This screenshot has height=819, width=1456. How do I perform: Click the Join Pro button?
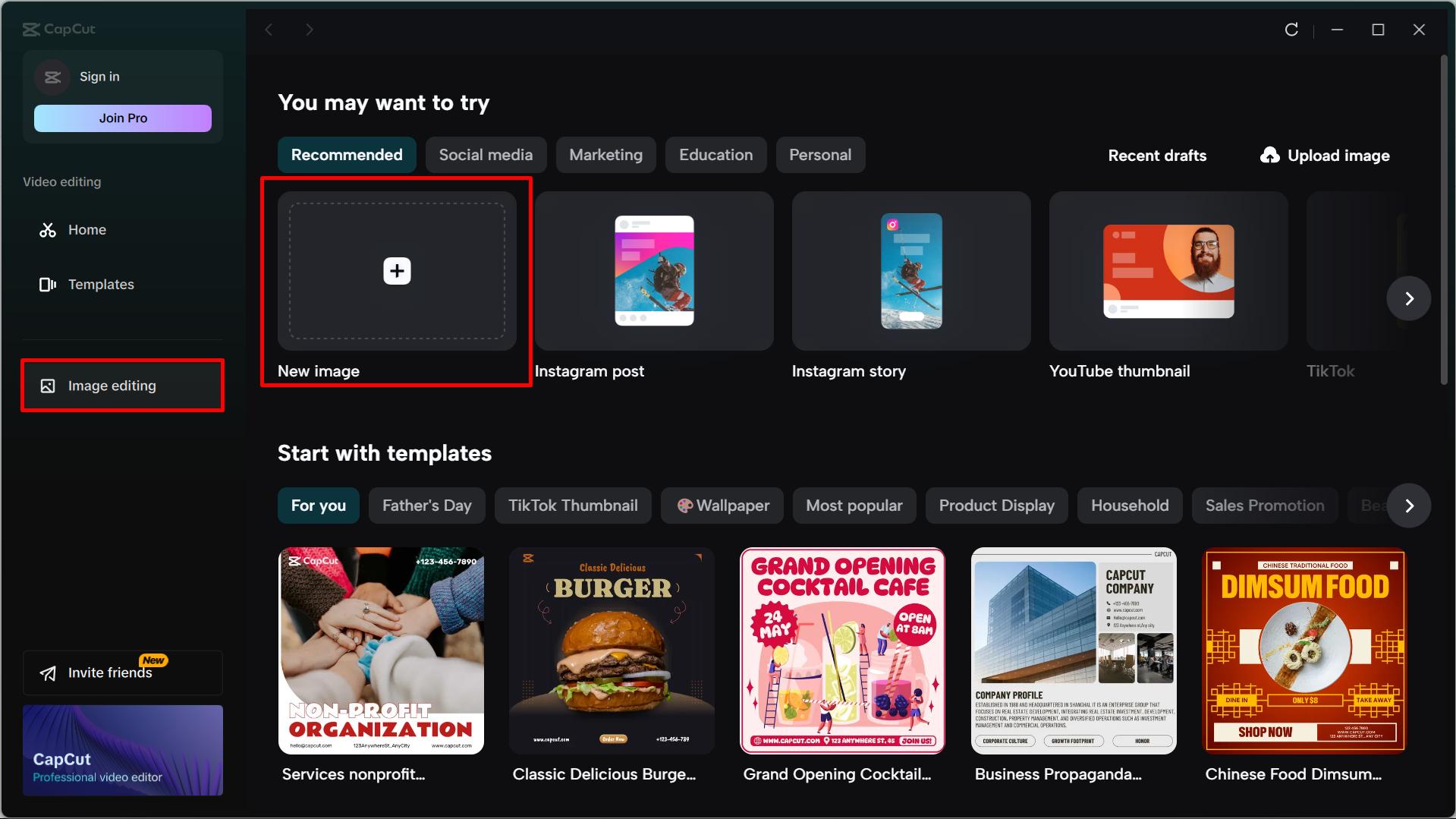(122, 118)
